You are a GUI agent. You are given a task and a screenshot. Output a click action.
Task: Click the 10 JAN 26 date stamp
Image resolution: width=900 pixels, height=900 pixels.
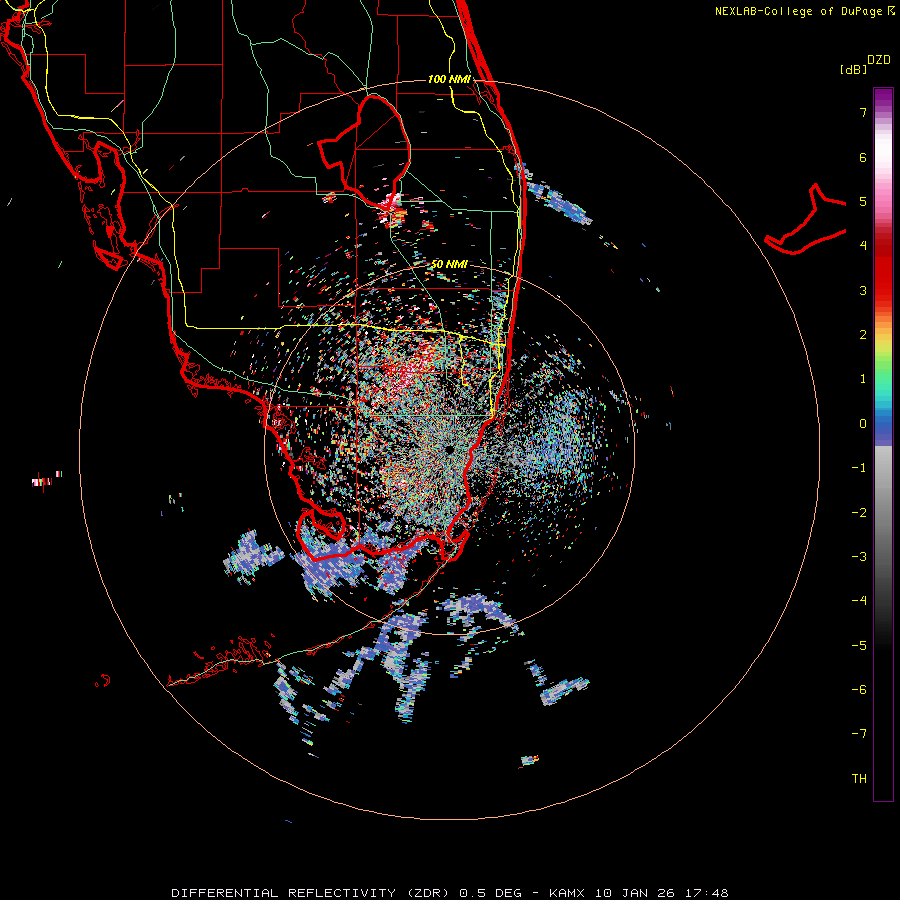pyautogui.click(x=634, y=893)
